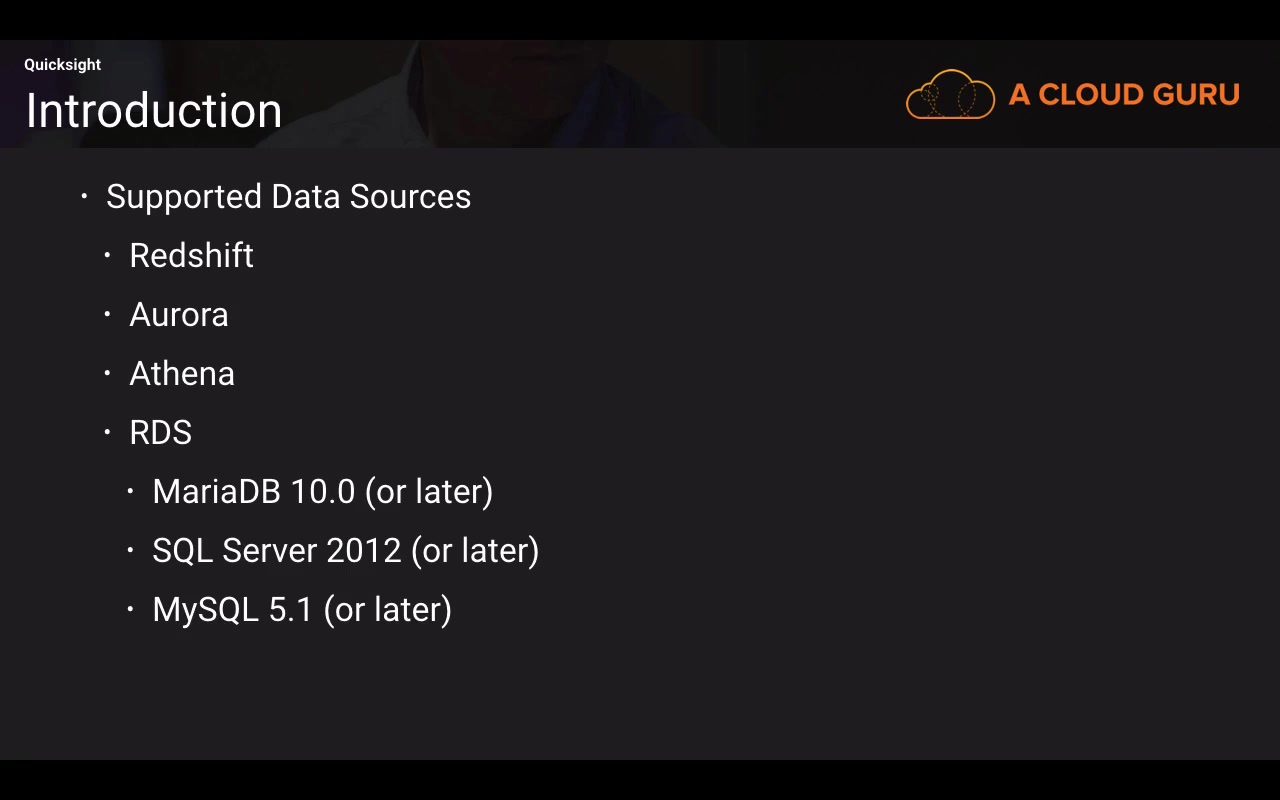This screenshot has width=1280, height=800.
Task: Click the A Cloud Guru cloud icon
Action: tap(950, 95)
